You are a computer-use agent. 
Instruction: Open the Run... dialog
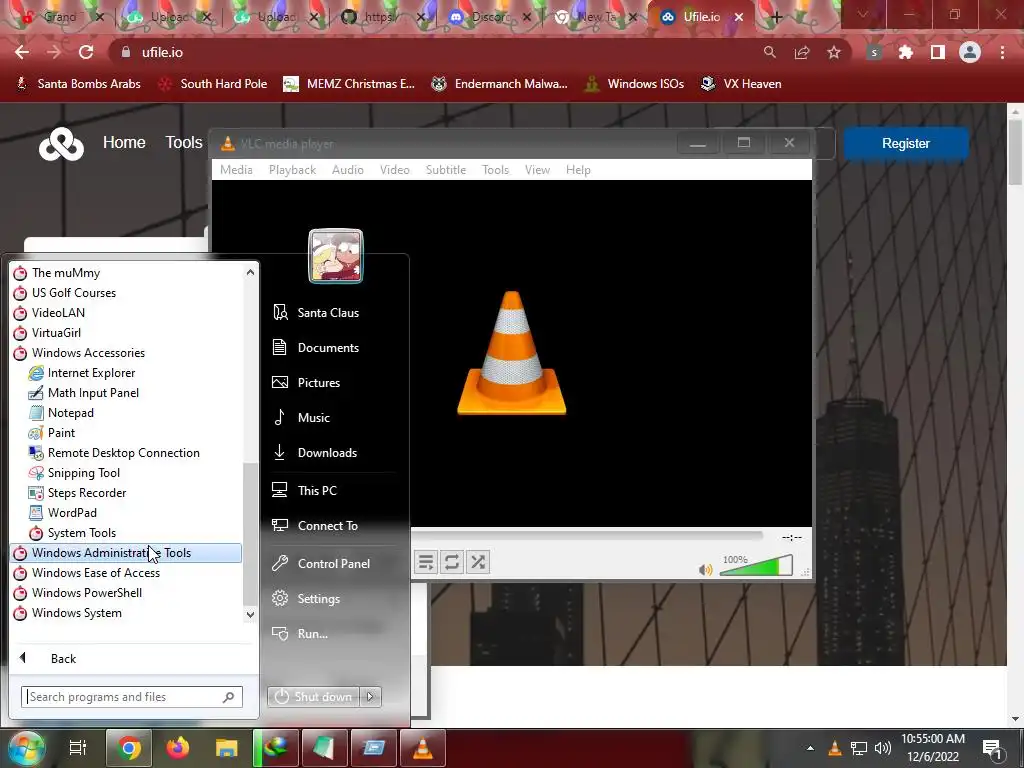312,634
